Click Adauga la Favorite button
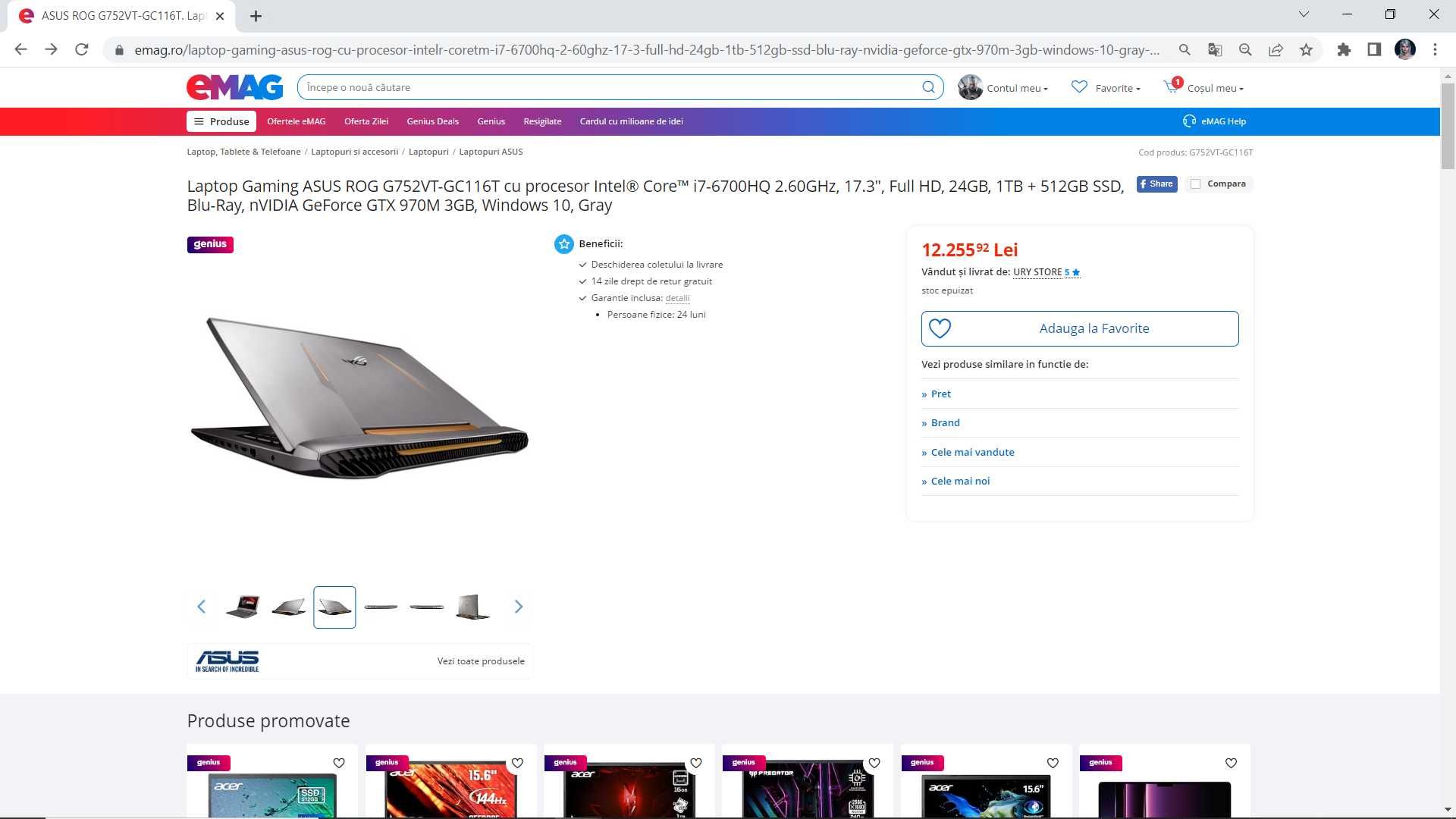This screenshot has width=1456, height=819. pyautogui.click(x=1080, y=328)
